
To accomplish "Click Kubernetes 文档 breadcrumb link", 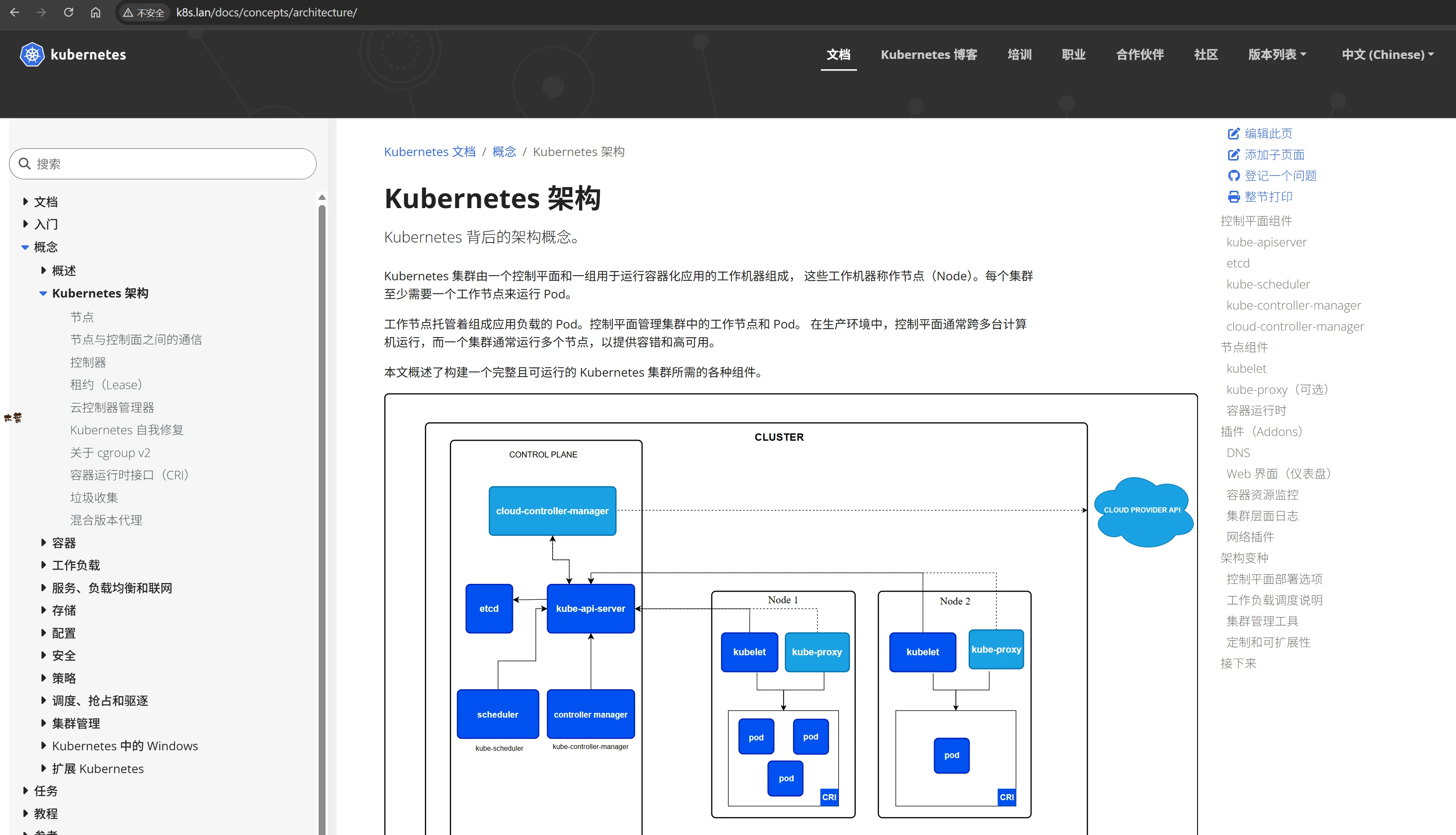I will 430,151.
